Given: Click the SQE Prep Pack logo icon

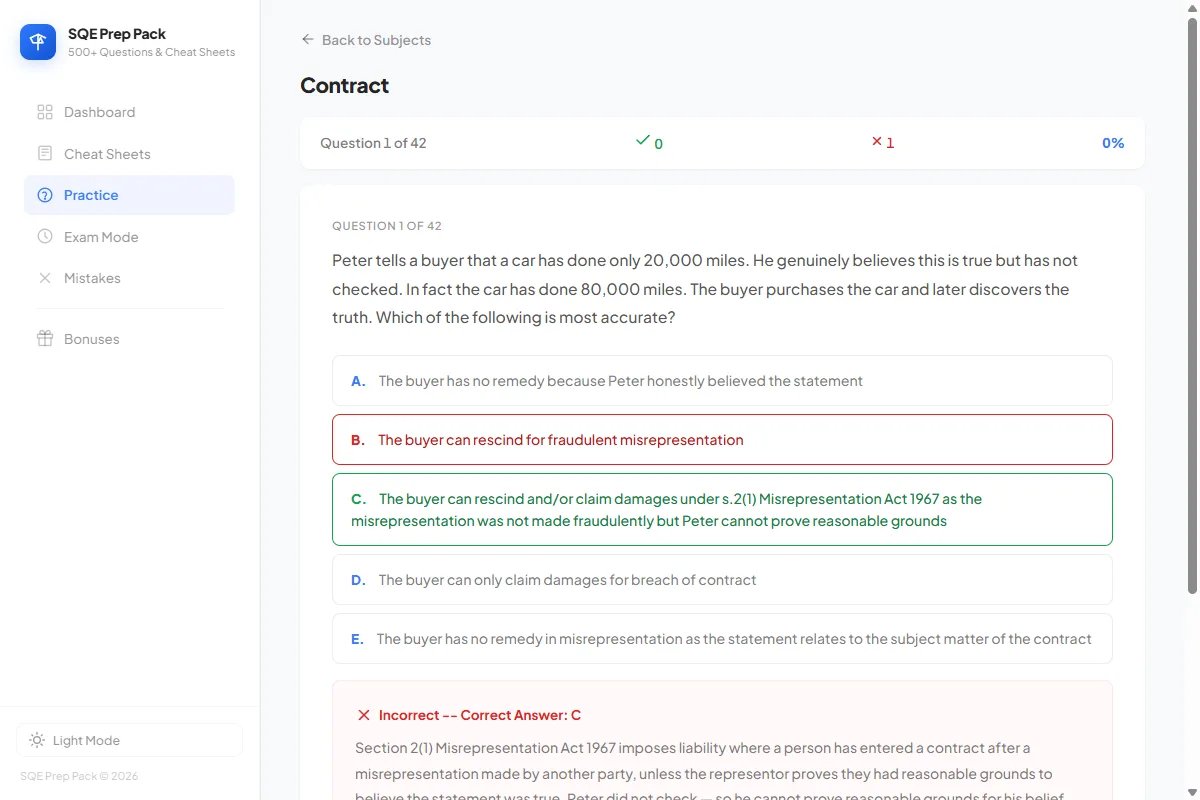Looking at the screenshot, I should click(x=38, y=42).
